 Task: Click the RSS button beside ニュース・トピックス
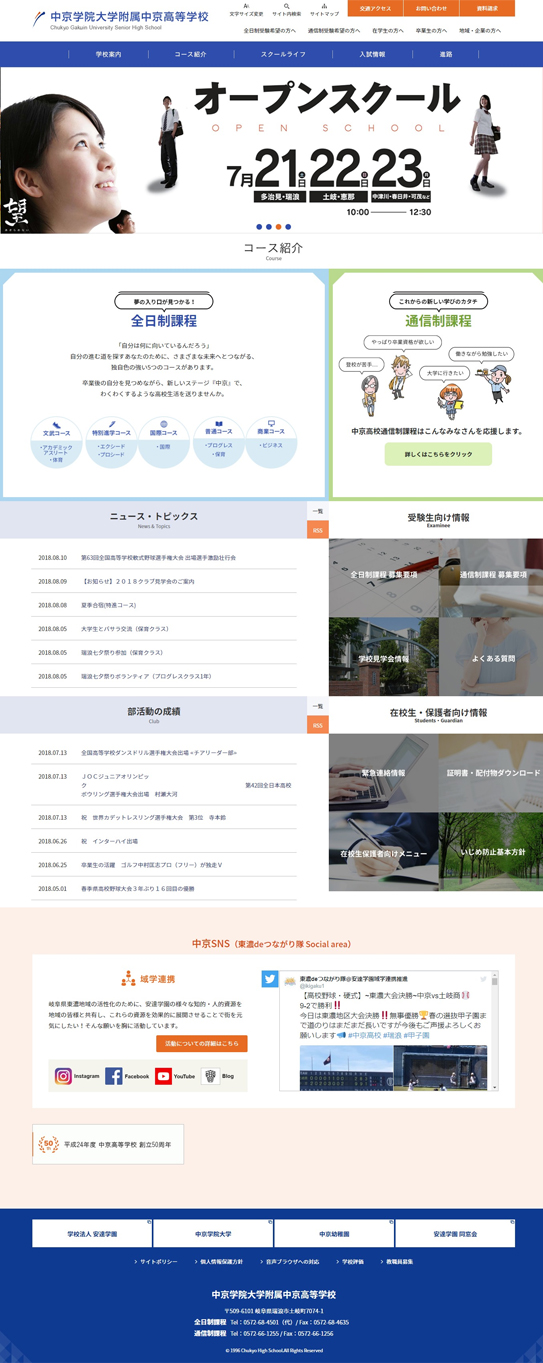317,530
